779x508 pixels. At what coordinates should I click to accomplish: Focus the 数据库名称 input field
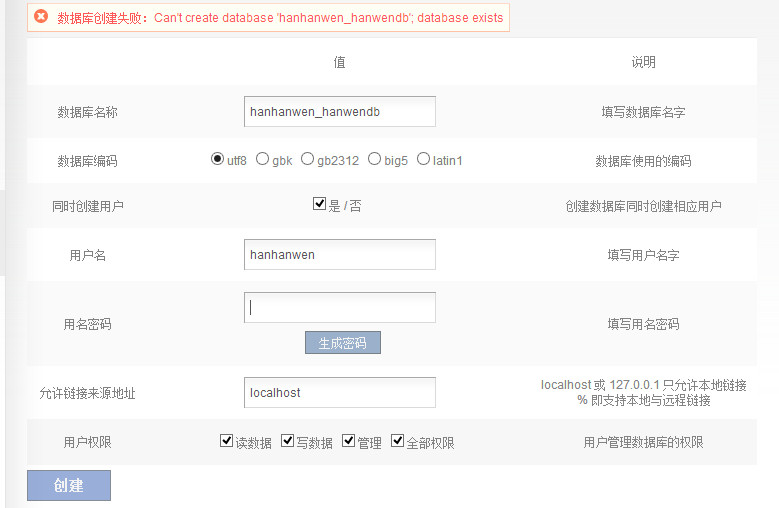339,112
